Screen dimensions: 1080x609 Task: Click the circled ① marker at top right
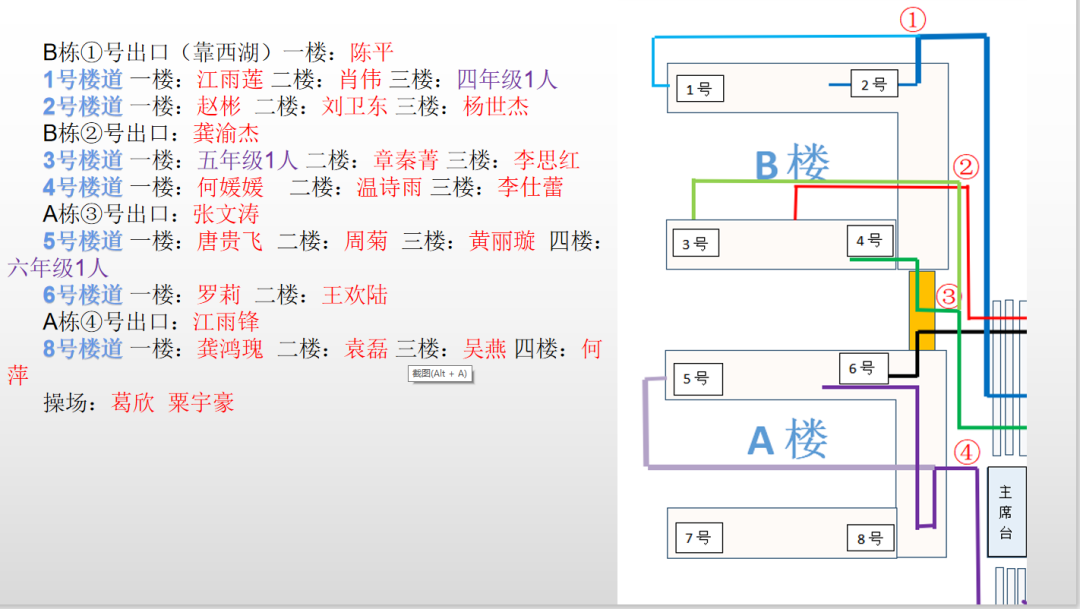[x=912, y=18]
